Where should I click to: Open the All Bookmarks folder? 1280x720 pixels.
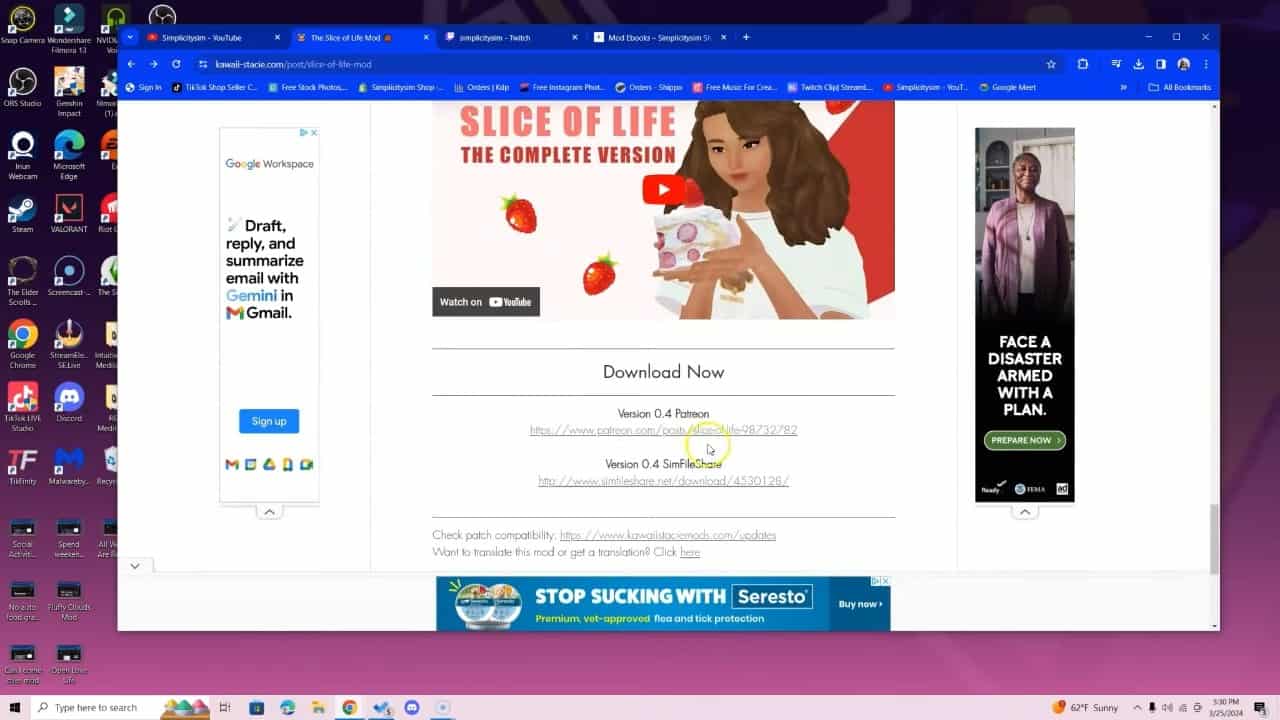(x=1180, y=87)
